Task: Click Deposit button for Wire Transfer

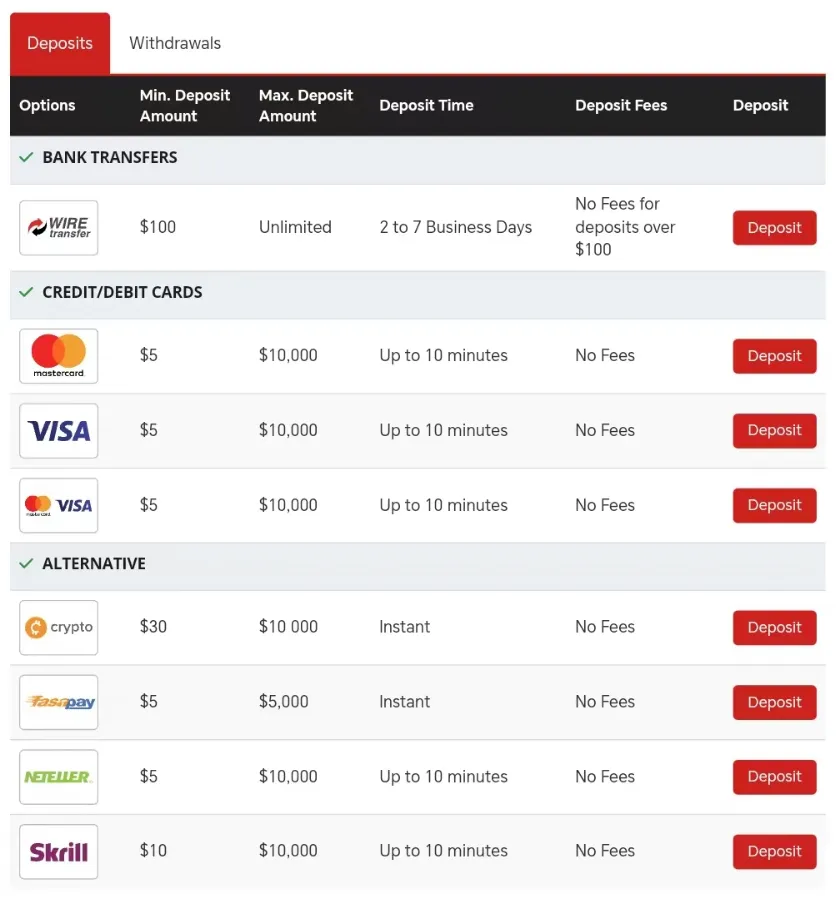Action: click(774, 227)
